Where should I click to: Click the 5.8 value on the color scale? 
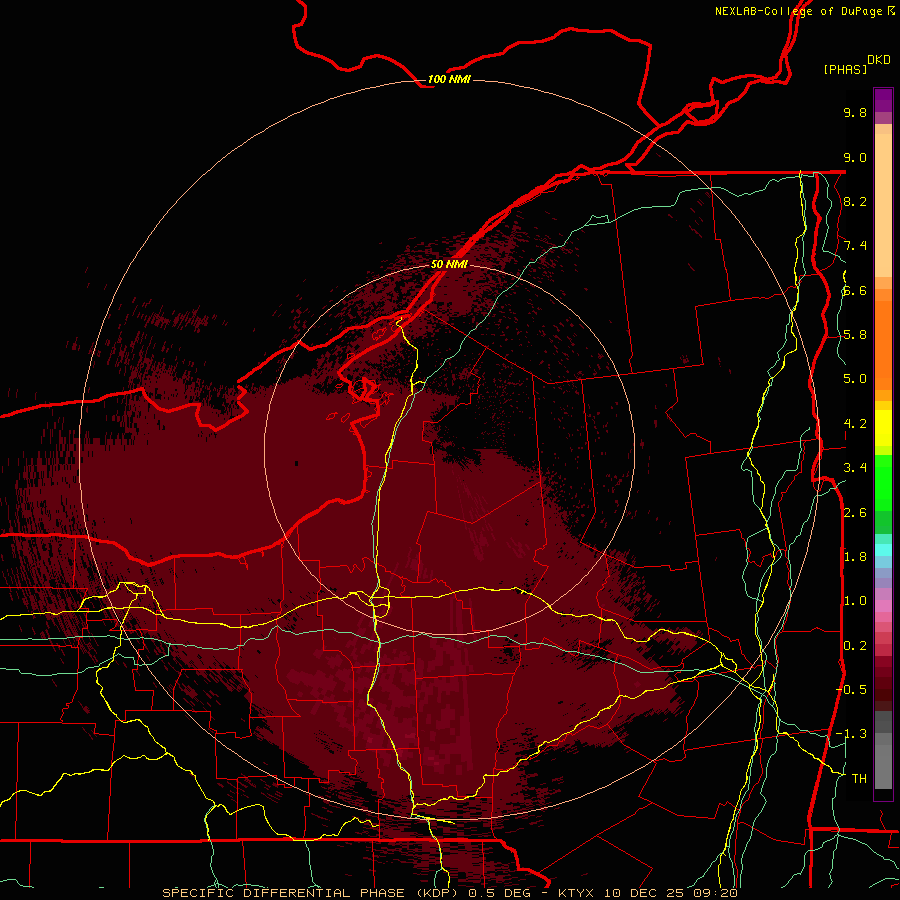(855, 335)
